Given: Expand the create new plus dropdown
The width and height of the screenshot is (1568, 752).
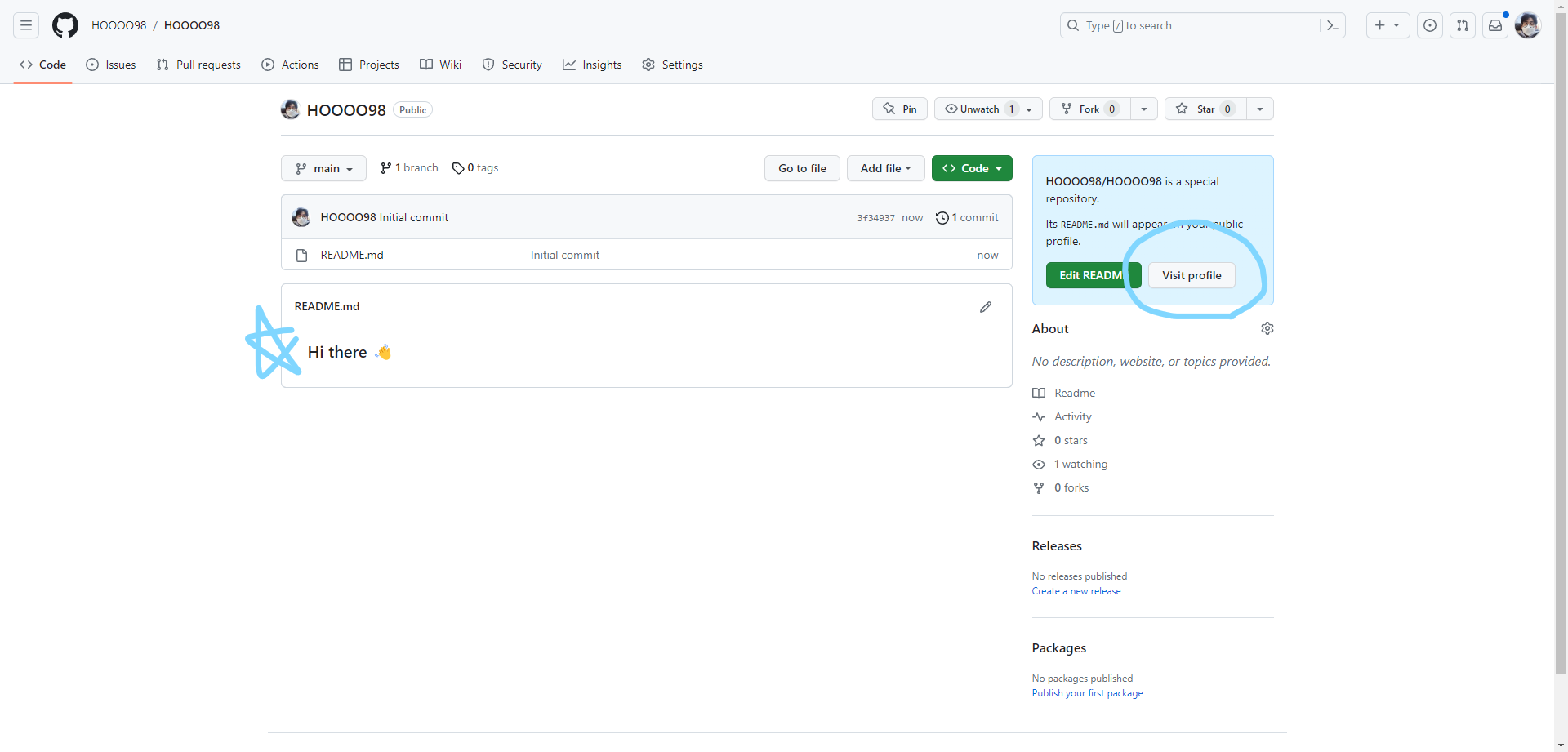Looking at the screenshot, I should click(1388, 25).
